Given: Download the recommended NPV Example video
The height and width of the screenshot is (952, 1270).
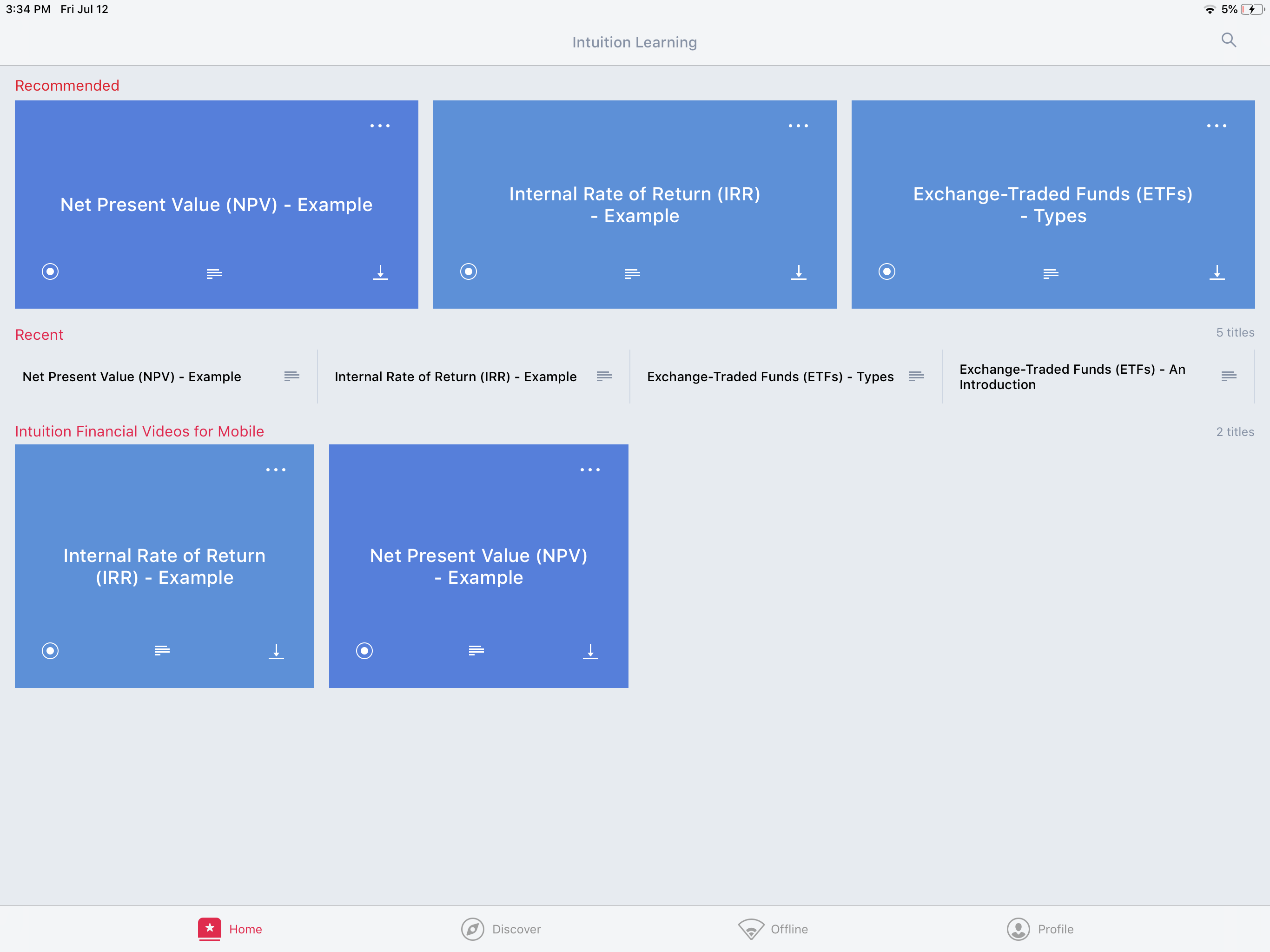Looking at the screenshot, I should [380, 272].
